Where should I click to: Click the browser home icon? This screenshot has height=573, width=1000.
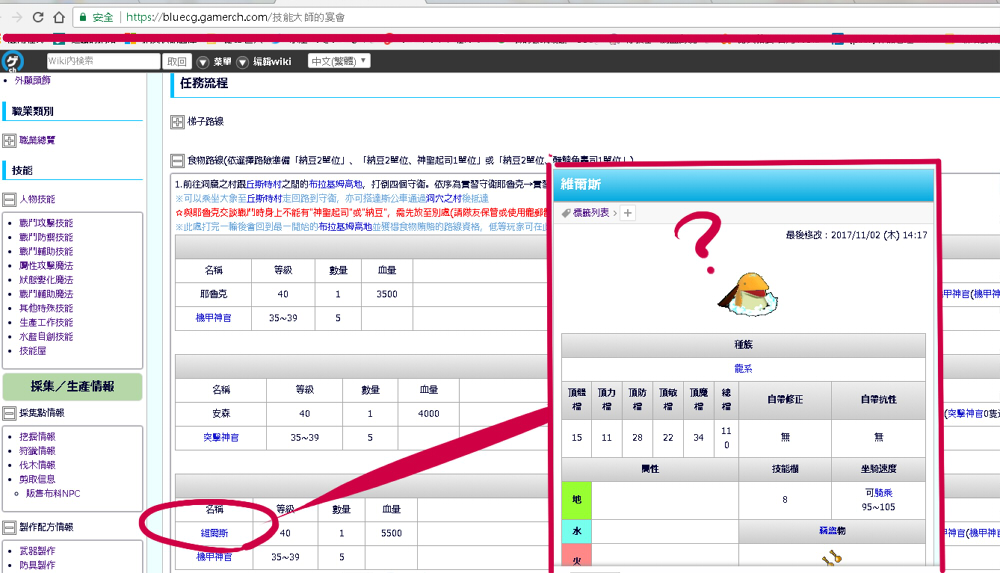59,17
